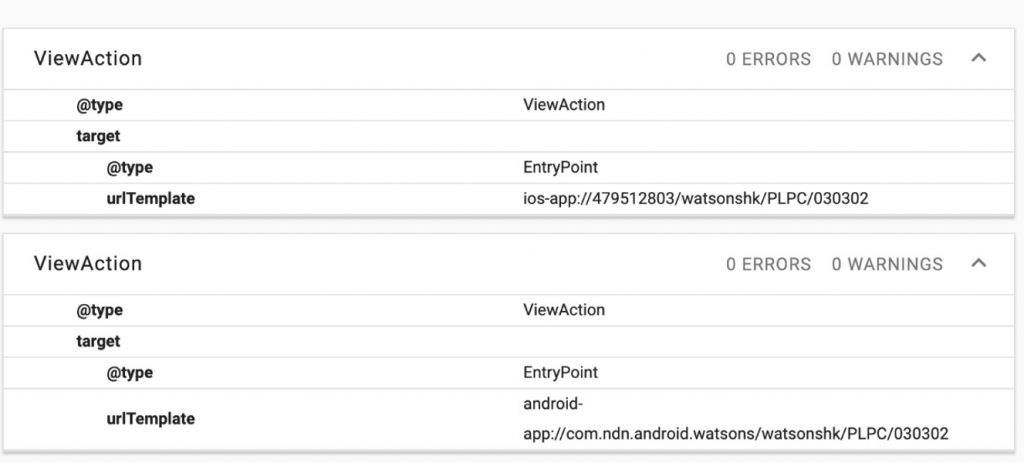The width and height of the screenshot is (1024, 463).
Task: Click 0 WARNINGS in the Android ViewAction card
Action: pos(887,264)
